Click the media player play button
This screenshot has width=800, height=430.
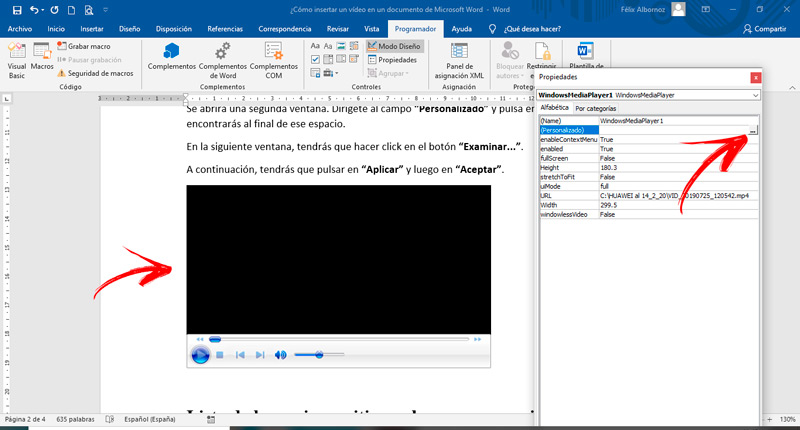tap(200, 355)
